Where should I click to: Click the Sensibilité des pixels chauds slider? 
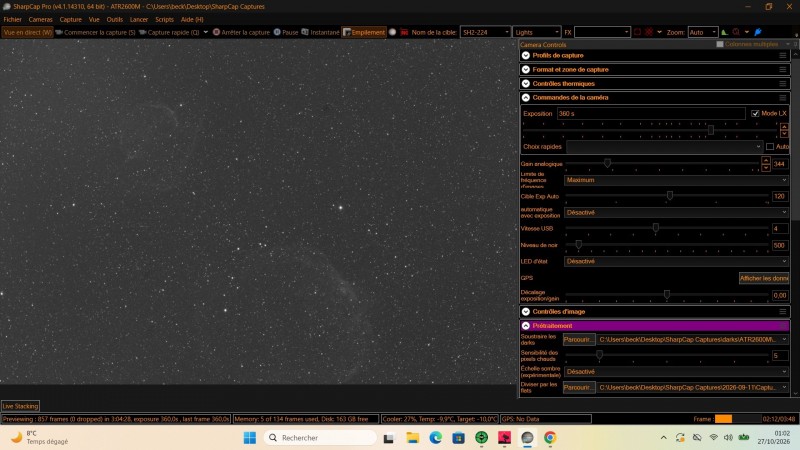coord(599,355)
